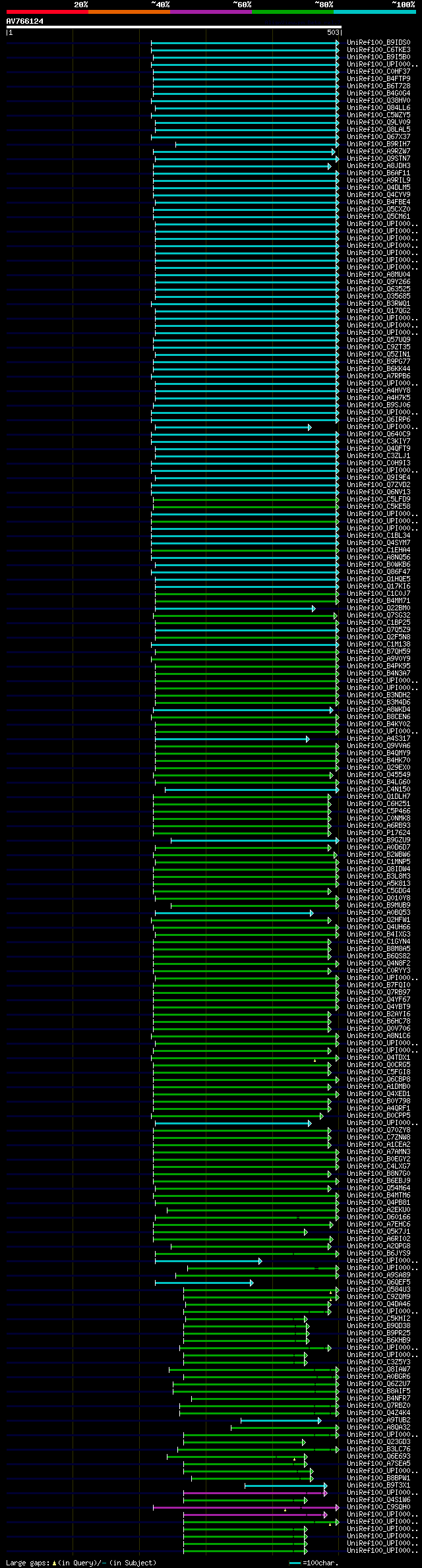Screen dimensions: 422x1568
Task: Open hit UniRef100_C6TKE3
Action: click(378, 49)
